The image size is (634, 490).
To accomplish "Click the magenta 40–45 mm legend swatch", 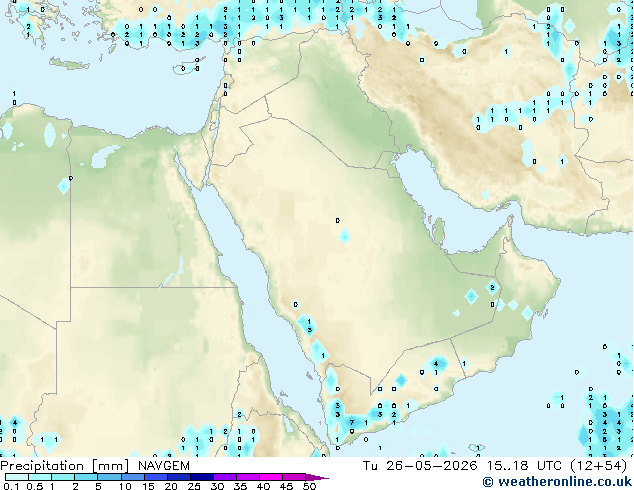I will (x=271, y=477).
